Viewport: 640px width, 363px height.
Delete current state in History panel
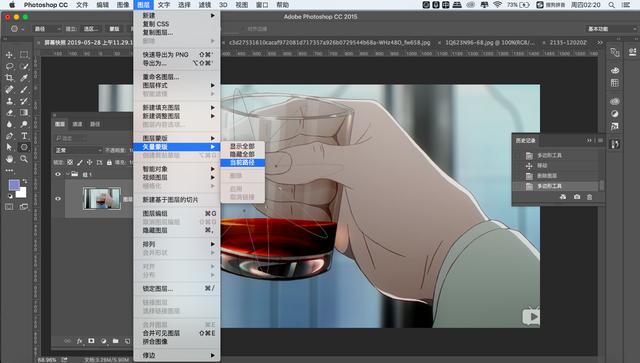589,197
